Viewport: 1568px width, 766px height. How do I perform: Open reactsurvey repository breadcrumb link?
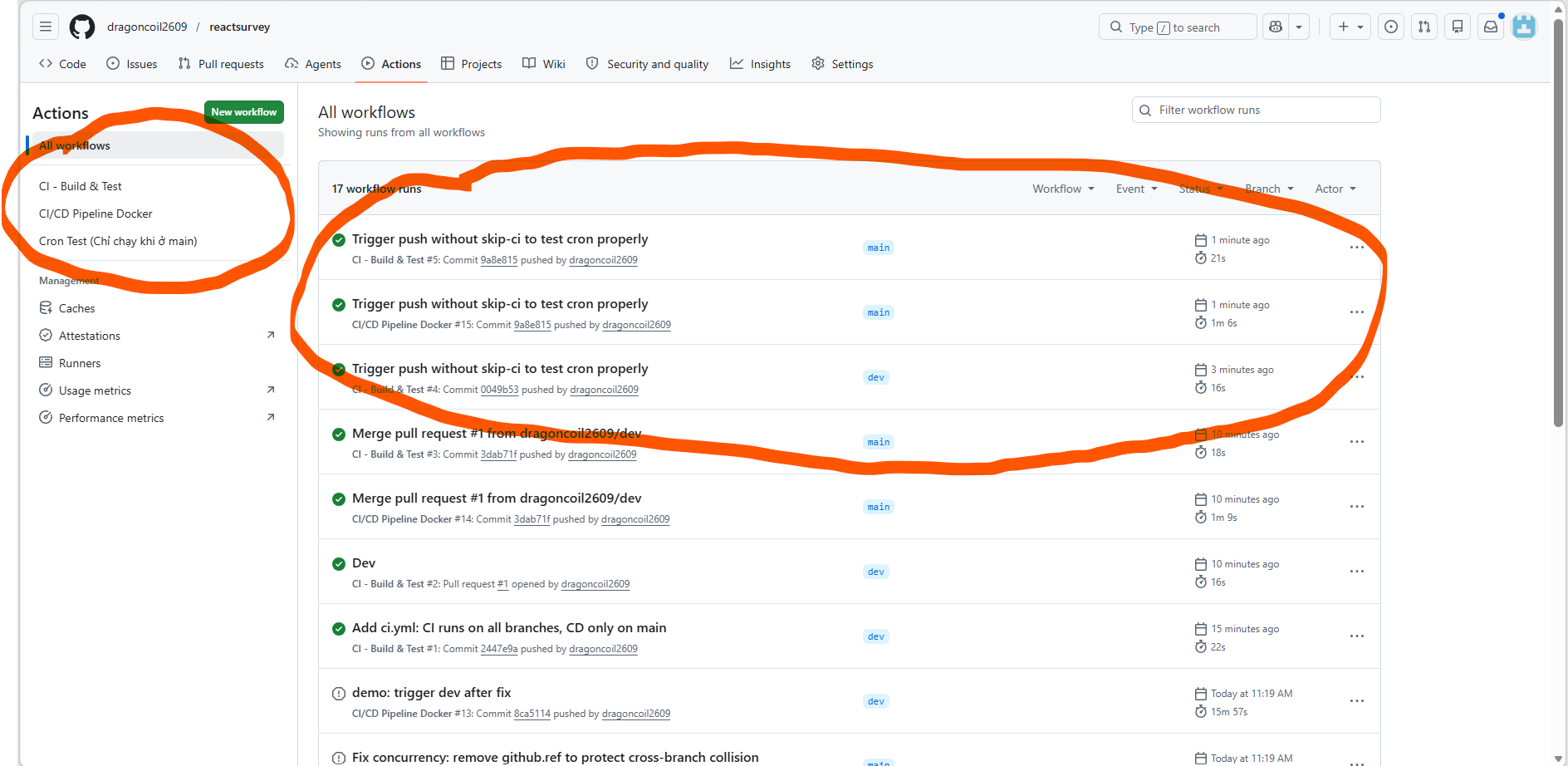coord(240,27)
